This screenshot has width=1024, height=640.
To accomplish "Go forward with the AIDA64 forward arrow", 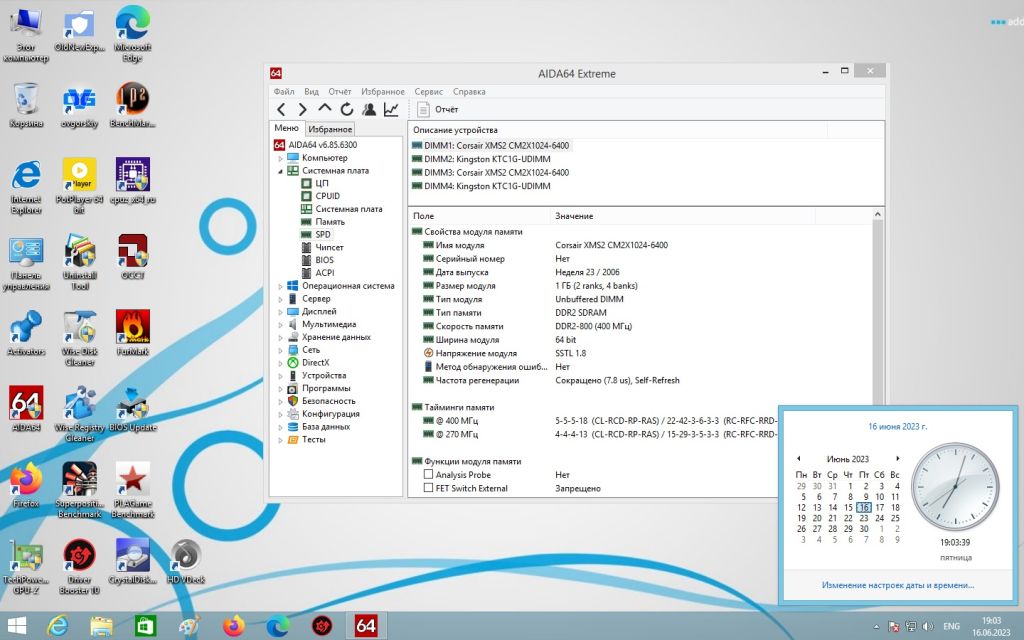I will 302,109.
